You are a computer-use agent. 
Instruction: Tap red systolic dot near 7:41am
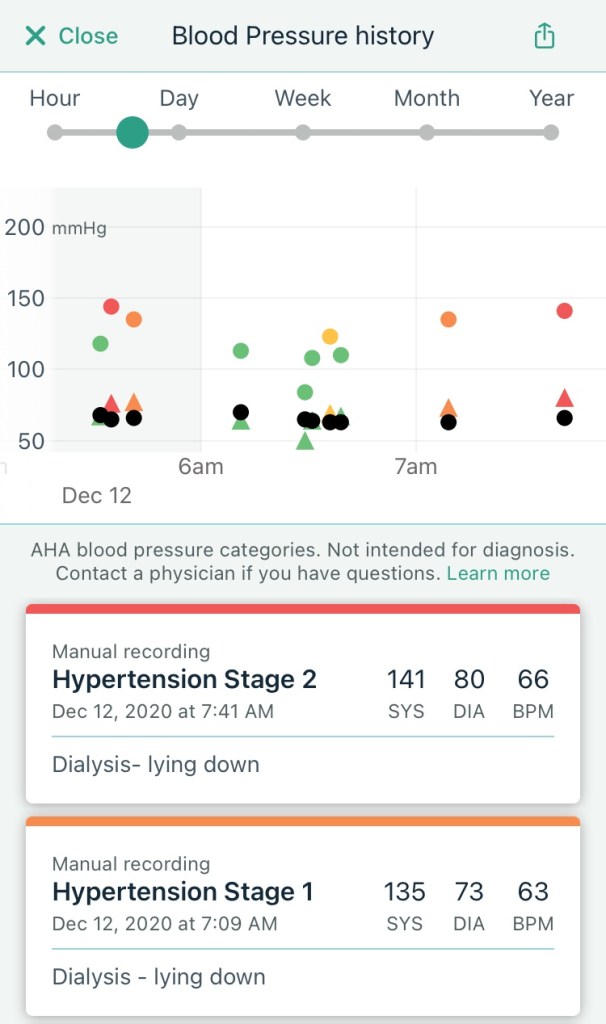pos(564,311)
